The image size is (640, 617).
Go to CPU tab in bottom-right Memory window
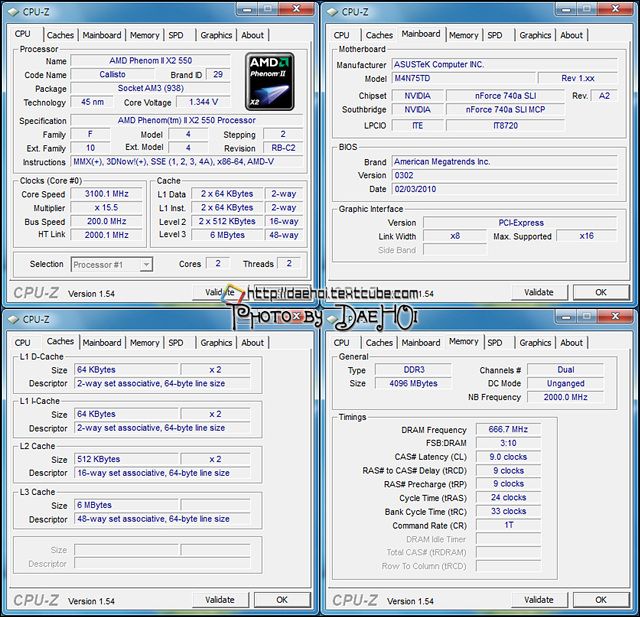pos(341,343)
